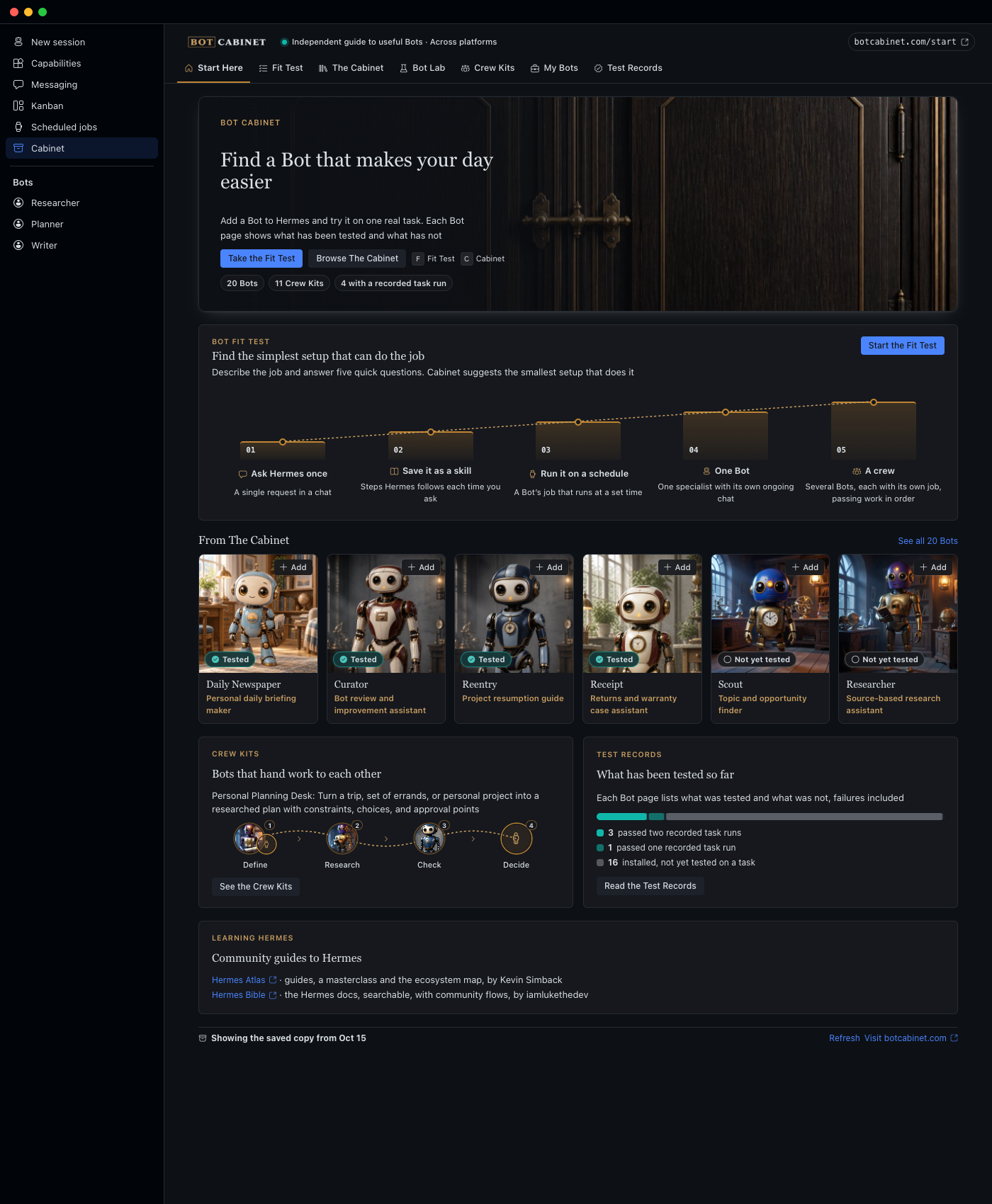Viewport: 992px width, 1204px height.
Task: Switch to the Fit Test tab
Action: point(281,68)
